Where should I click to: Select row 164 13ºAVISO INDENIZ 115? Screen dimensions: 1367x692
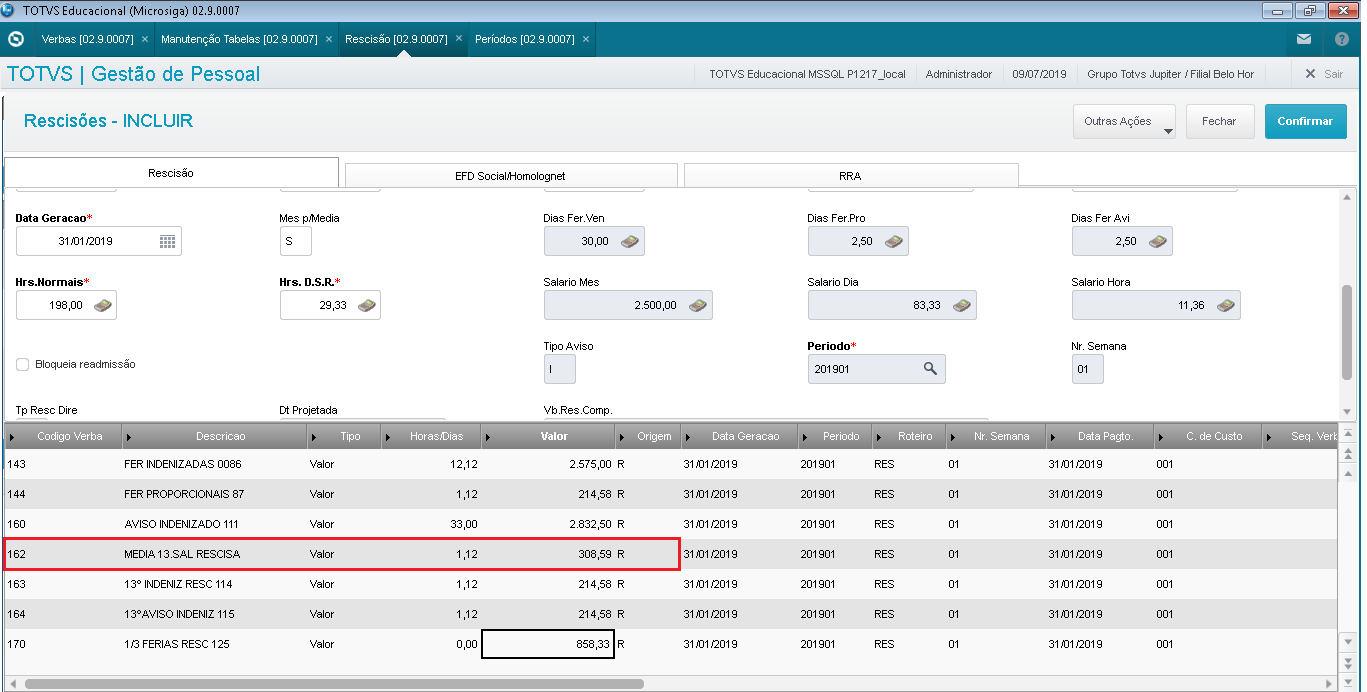(671, 614)
